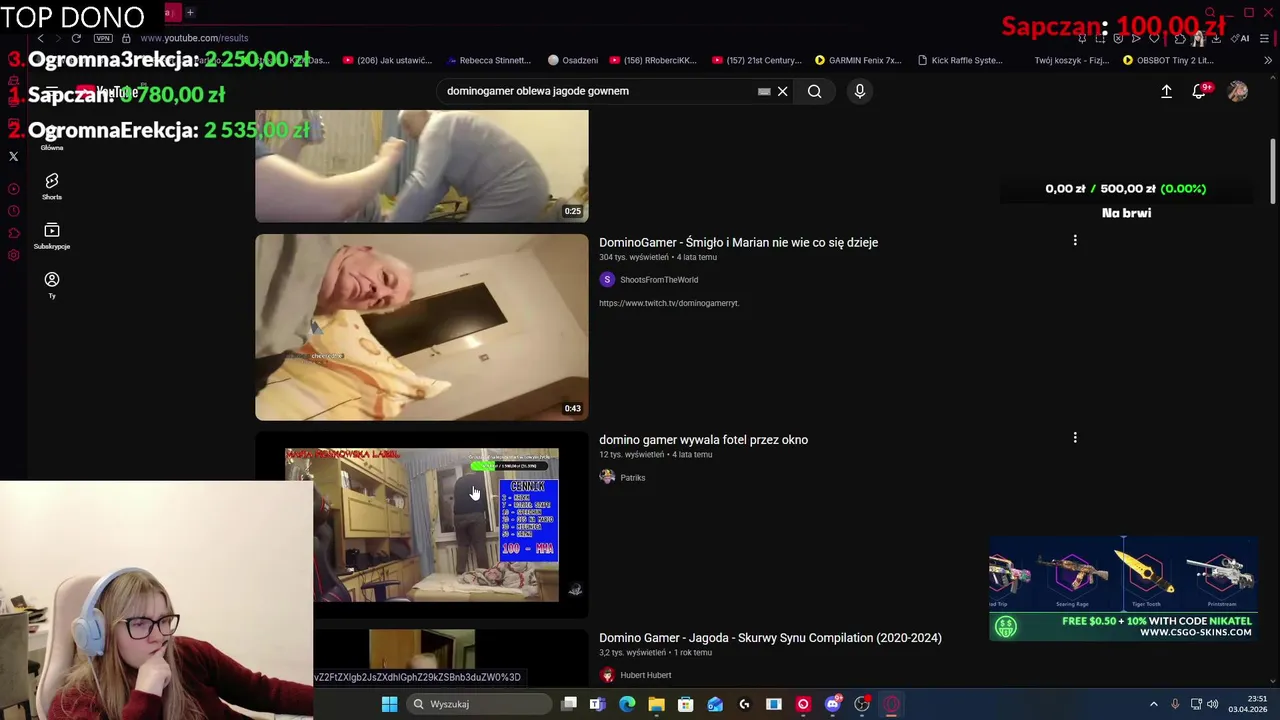Screen dimensions: 1280x720
Task: Open Shorts in the YouTube sidebar
Action: tap(52, 186)
